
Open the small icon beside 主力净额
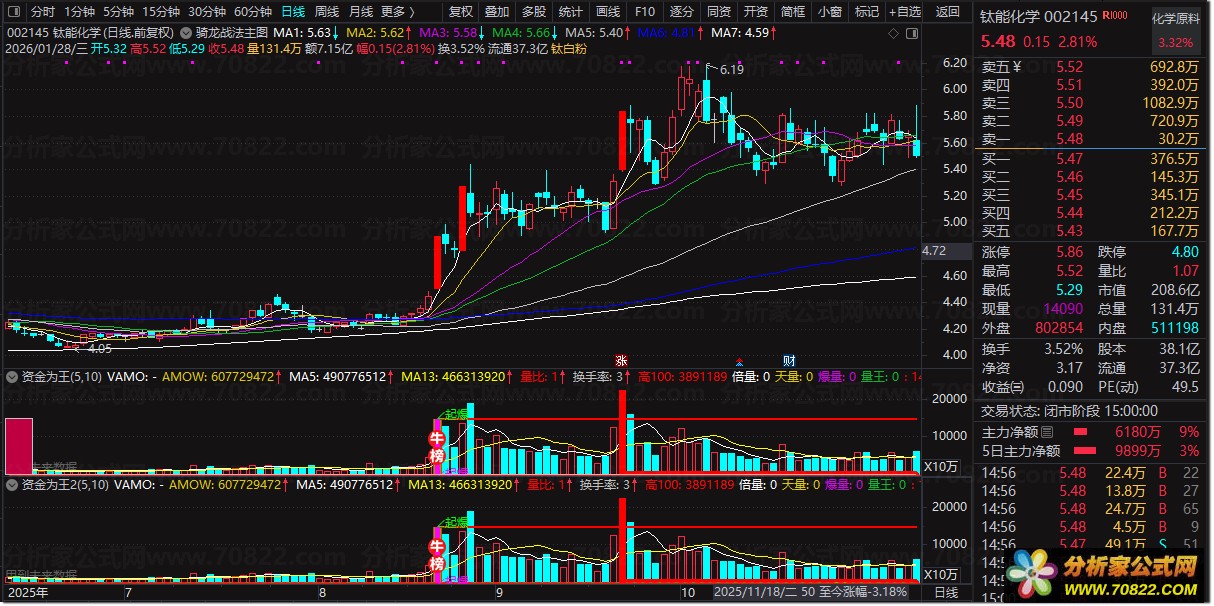click(x=1047, y=432)
